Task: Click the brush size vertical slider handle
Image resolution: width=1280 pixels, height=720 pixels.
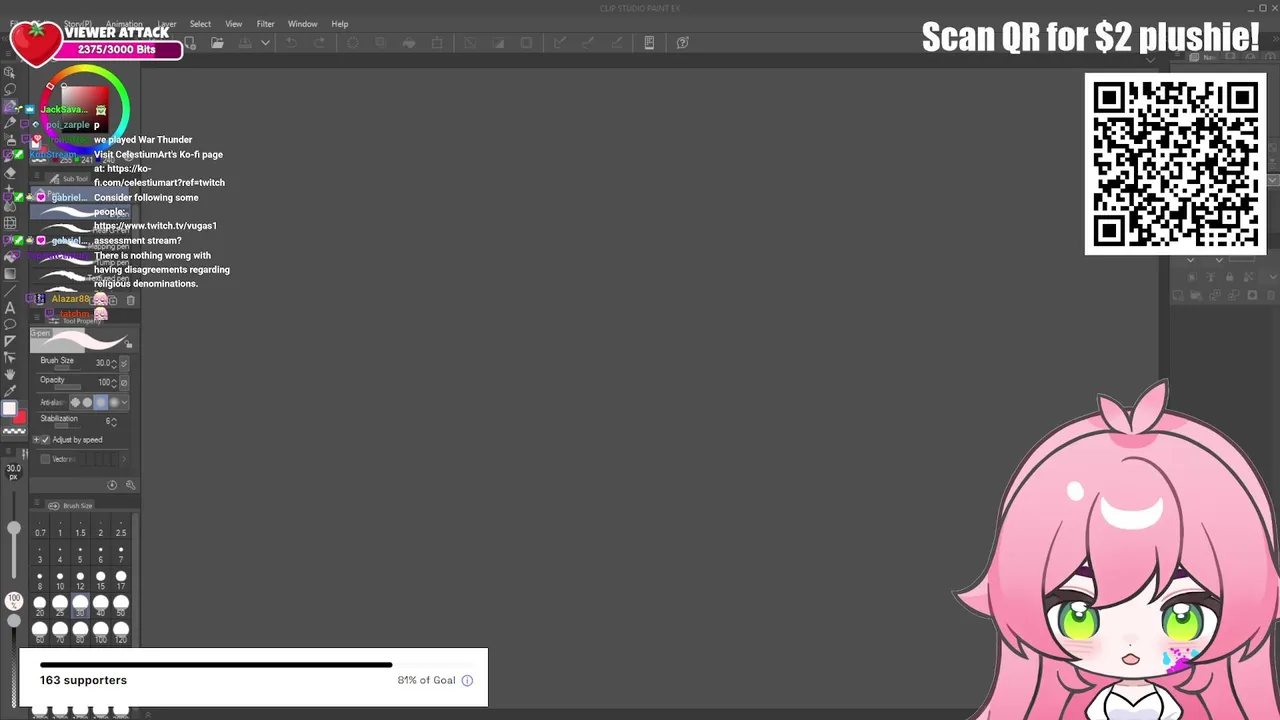Action: pyautogui.click(x=13, y=528)
